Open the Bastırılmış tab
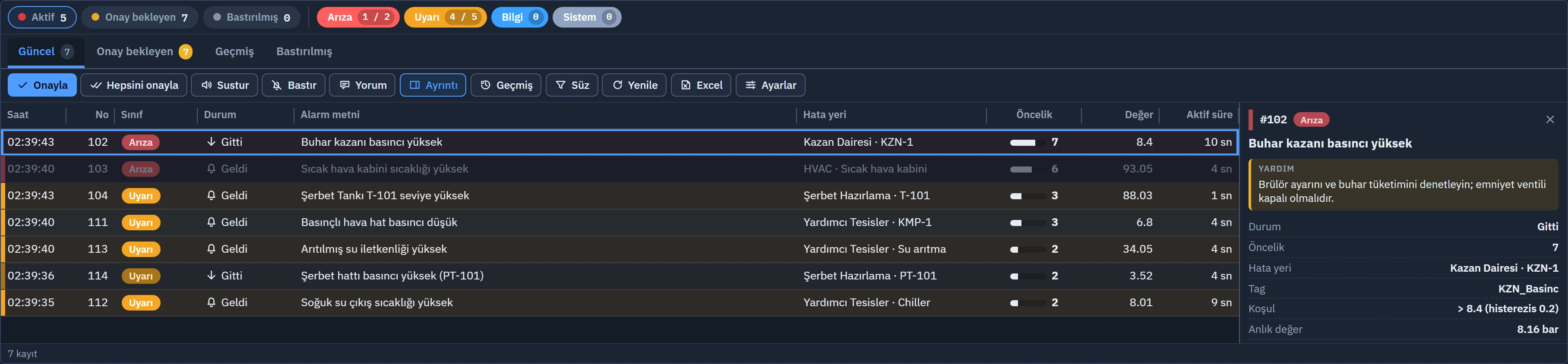This screenshot has height=364, width=1568. [x=304, y=52]
